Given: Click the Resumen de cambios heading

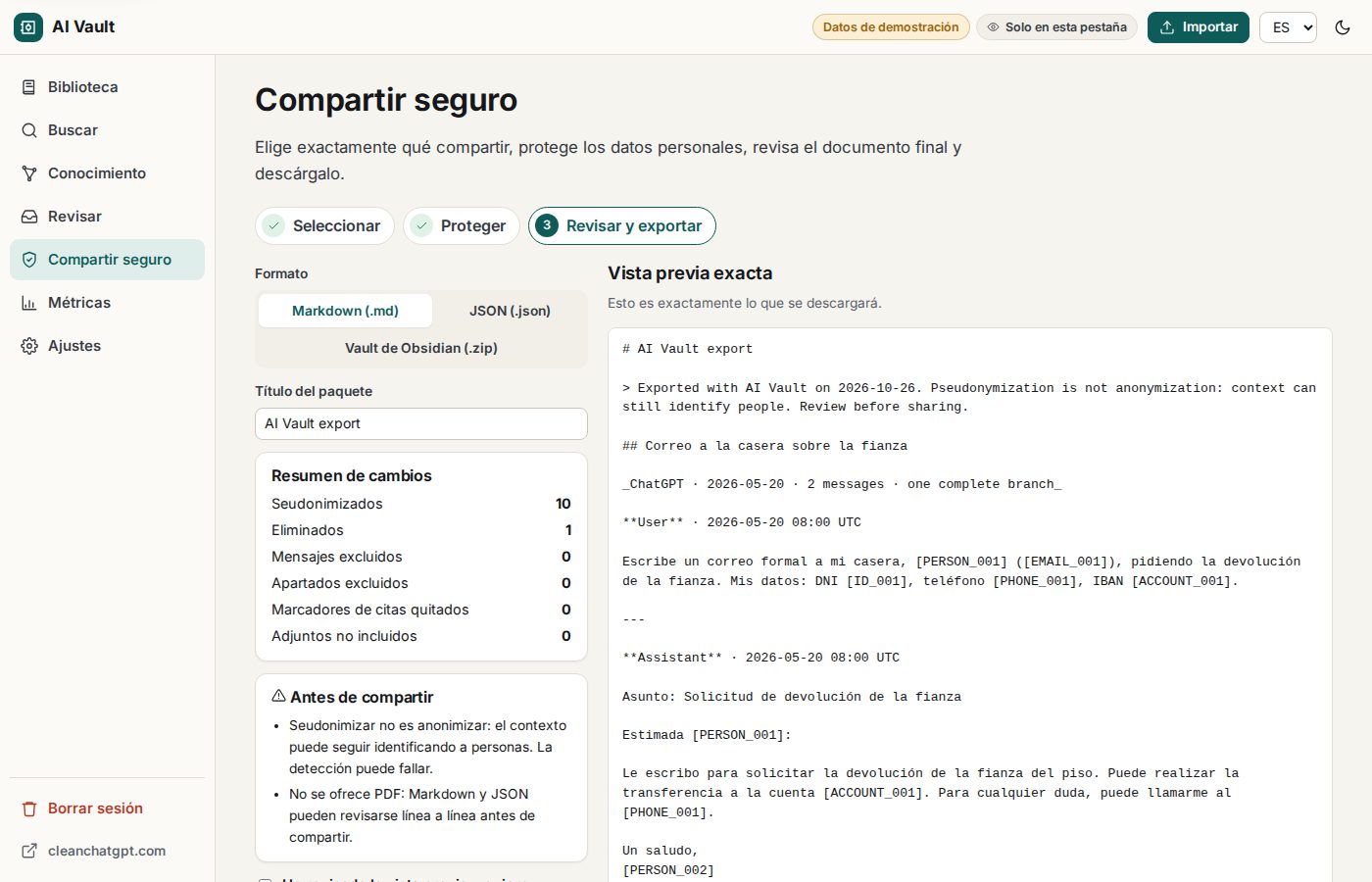Looking at the screenshot, I should [x=352, y=476].
